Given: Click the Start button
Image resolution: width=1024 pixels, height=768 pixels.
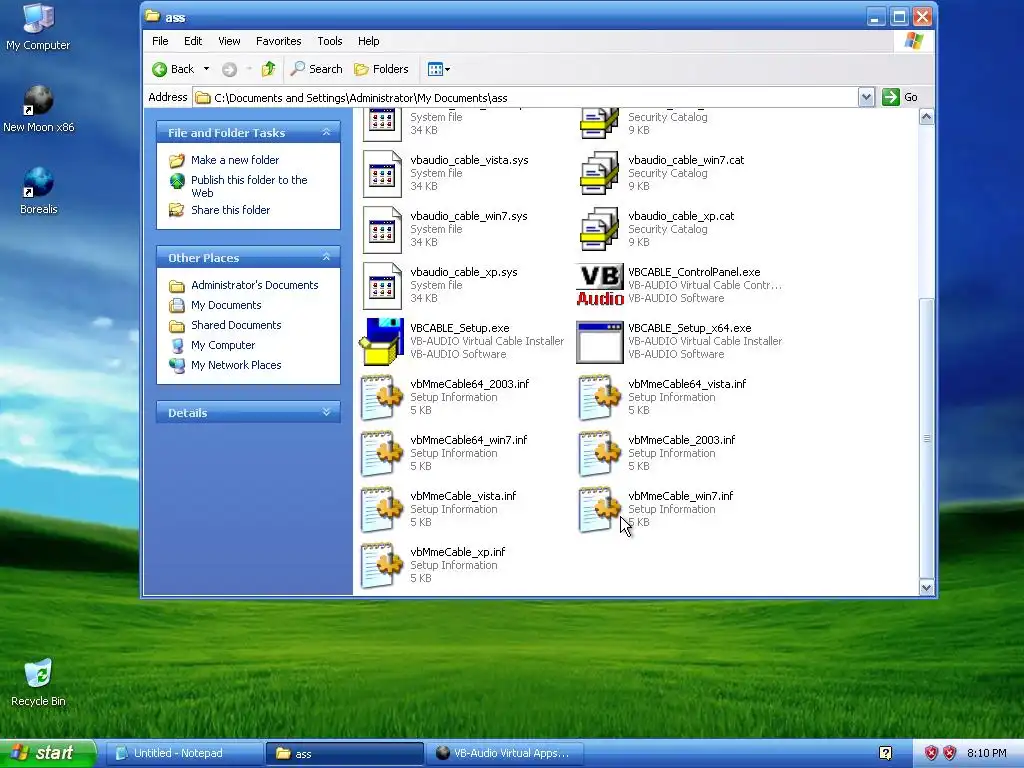Looking at the screenshot, I should tap(48, 753).
